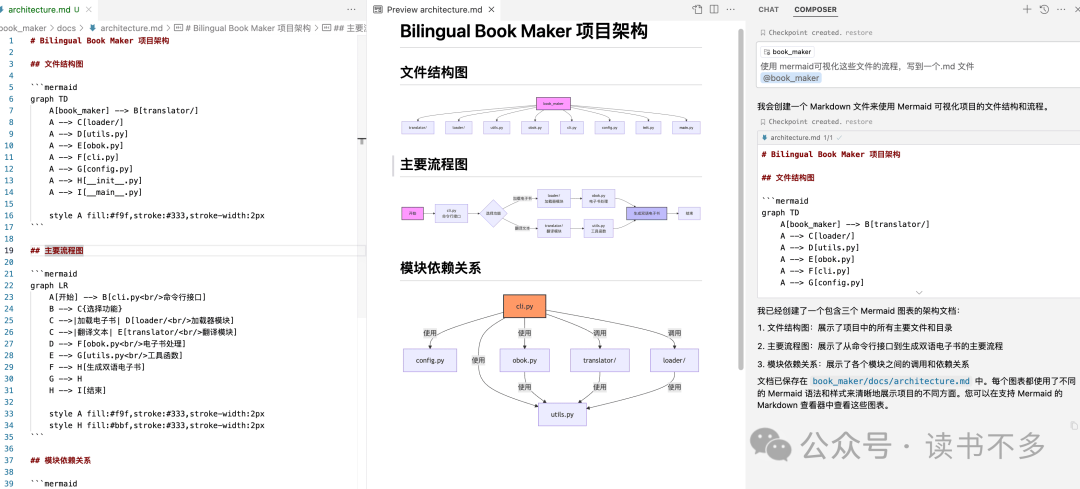
Task: Click editor line 1 '# Bilingual Book Maker 项目架构'
Action: [100, 40]
